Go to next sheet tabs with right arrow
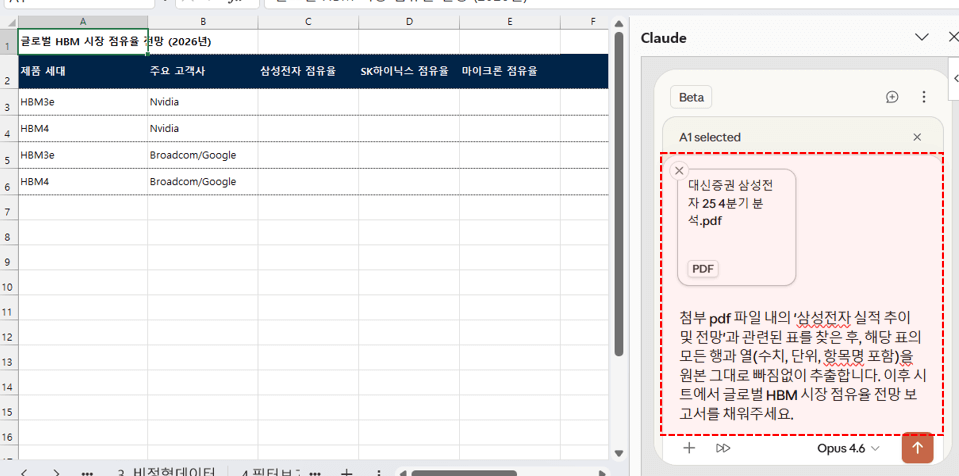Screen dimensions: 959x476 click(56, 472)
